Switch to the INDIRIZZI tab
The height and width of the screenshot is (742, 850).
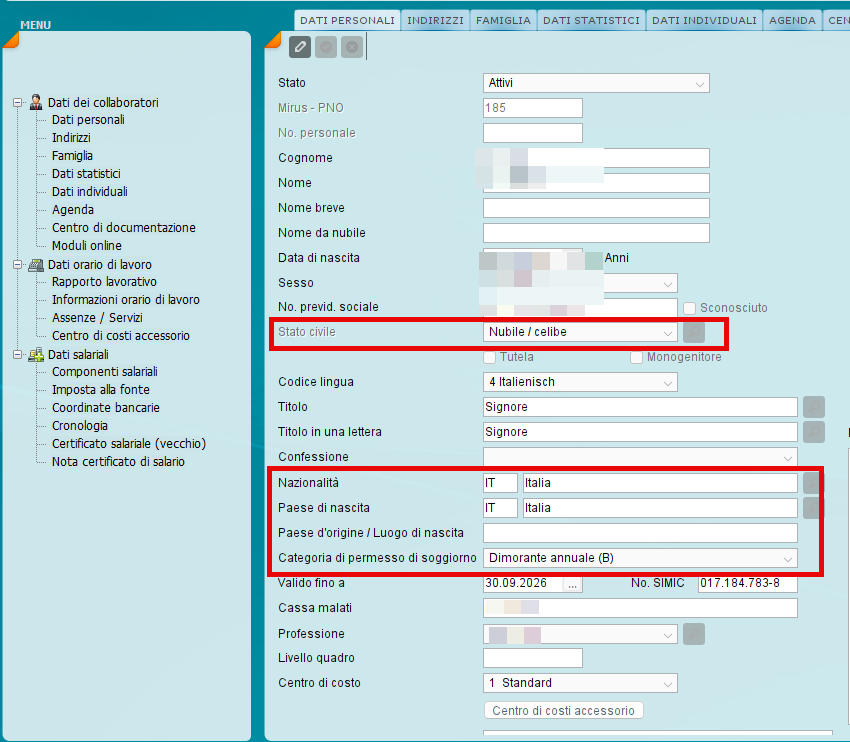(x=435, y=20)
